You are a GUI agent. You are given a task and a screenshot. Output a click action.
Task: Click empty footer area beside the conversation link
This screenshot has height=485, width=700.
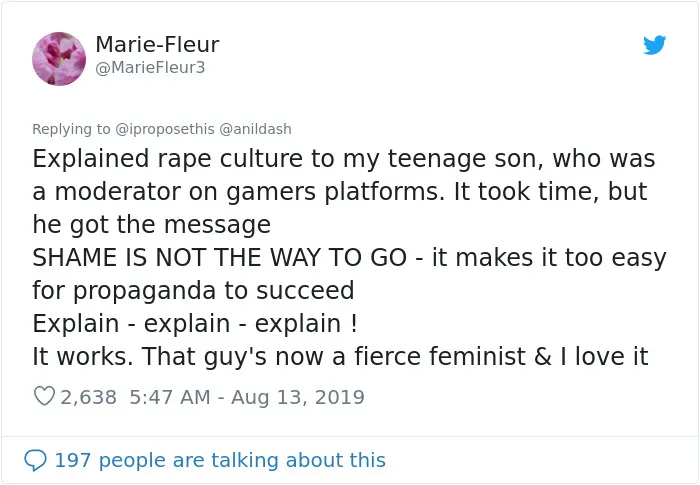[540, 460]
